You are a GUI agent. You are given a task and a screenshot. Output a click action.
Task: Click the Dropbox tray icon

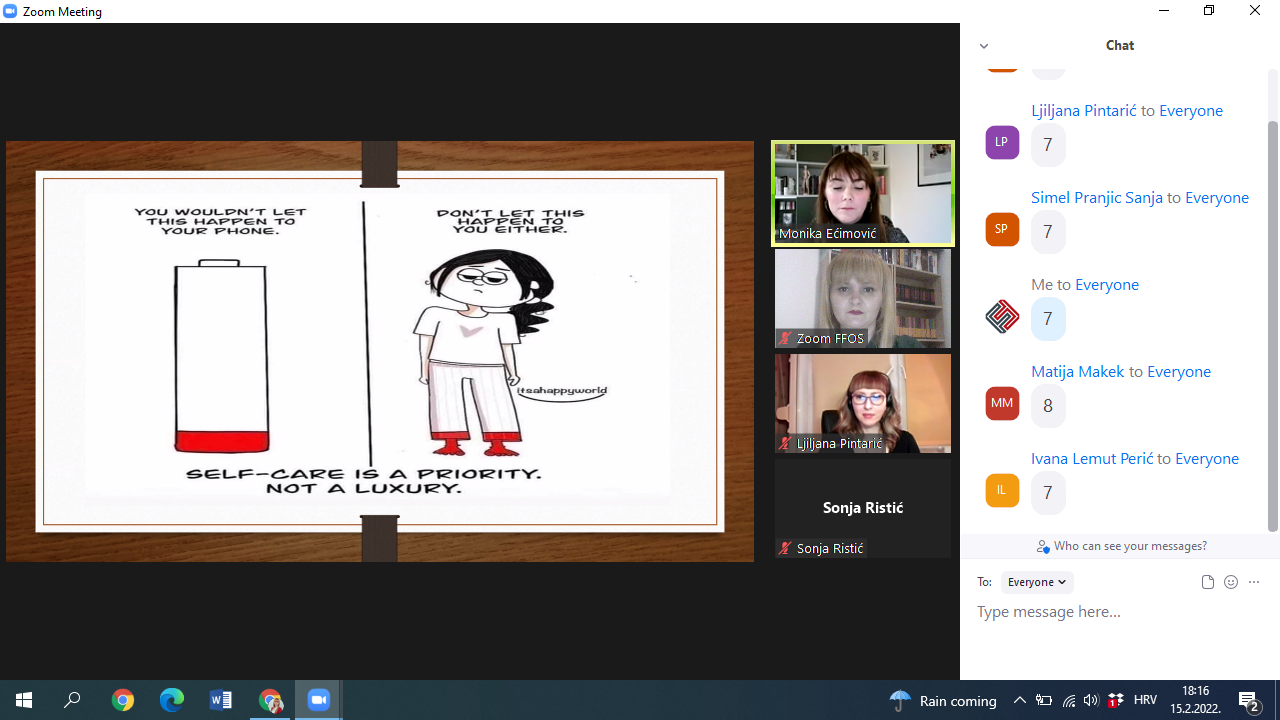pos(1115,700)
